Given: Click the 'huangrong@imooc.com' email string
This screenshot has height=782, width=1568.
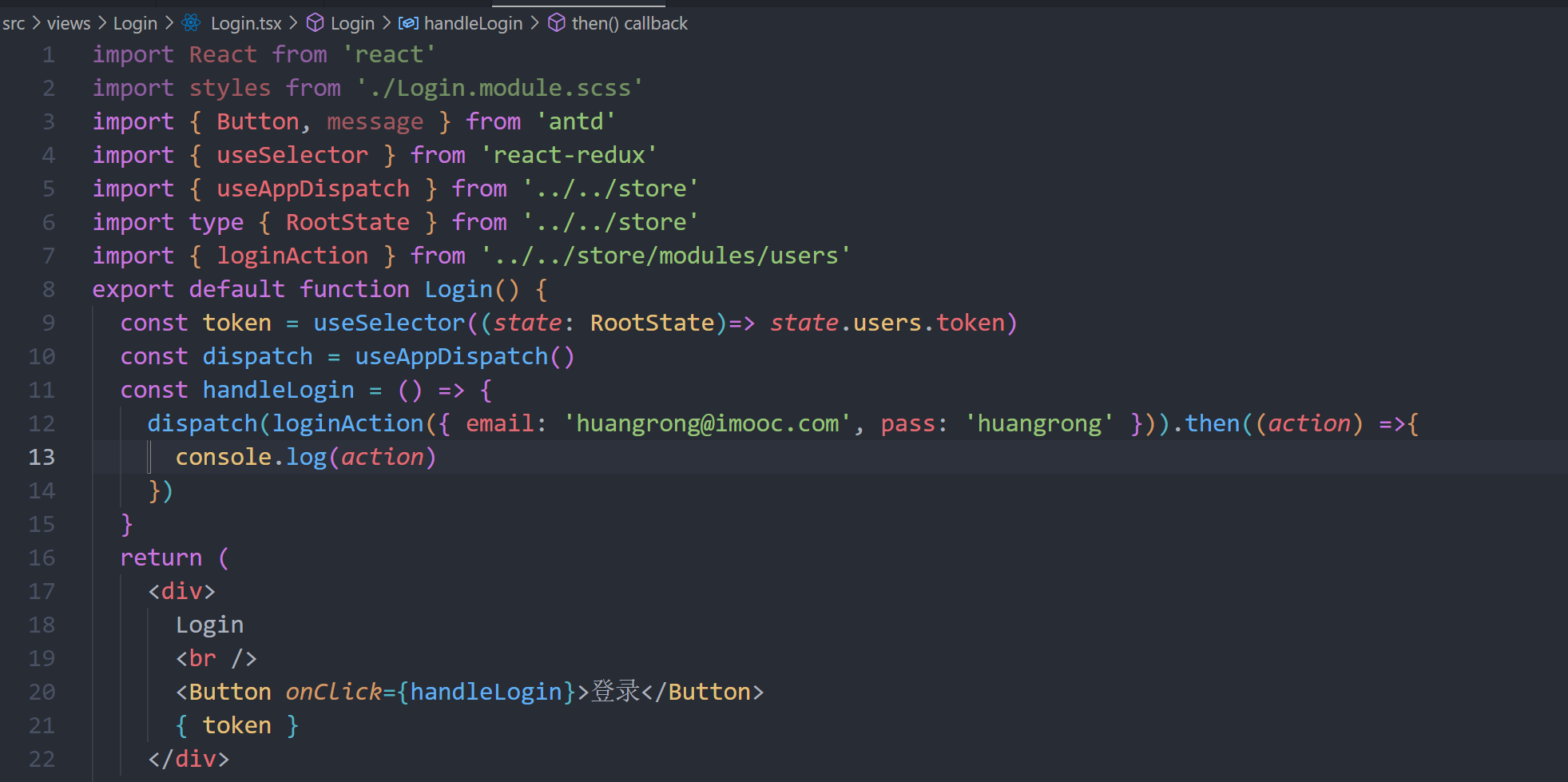Looking at the screenshot, I should (x=708, y=423).
